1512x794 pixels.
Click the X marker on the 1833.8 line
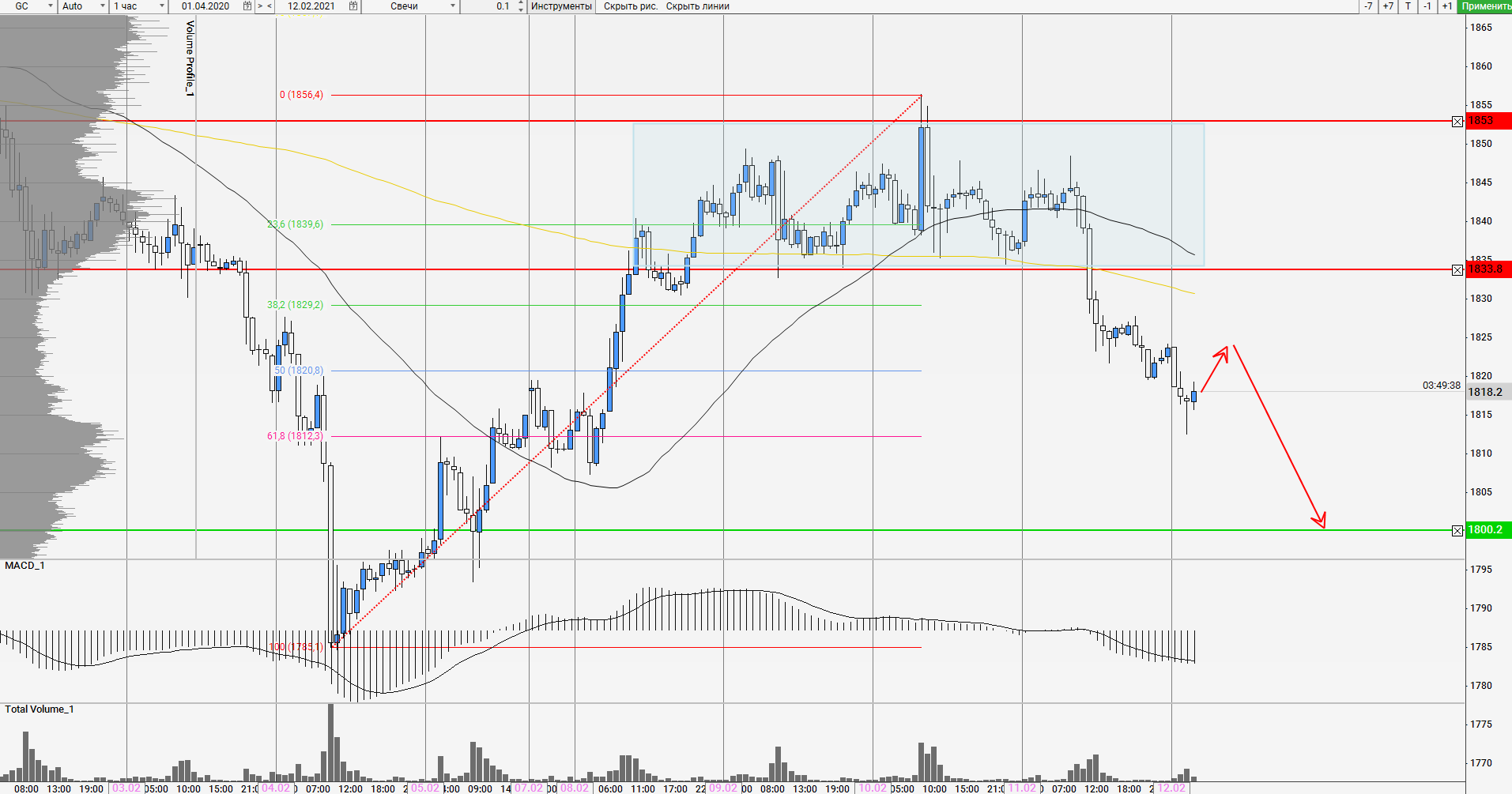tap(1457, 270)
